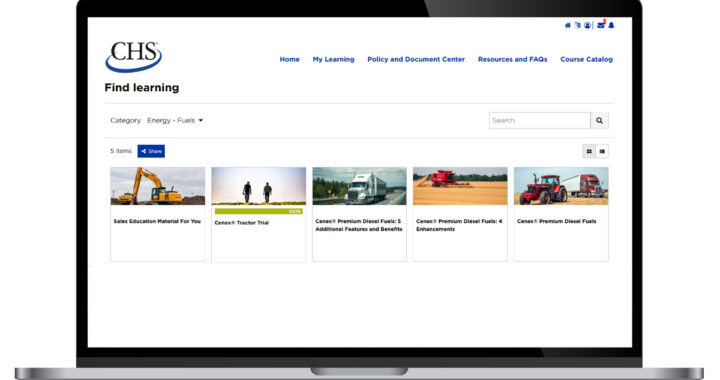Click the '5 items' count text
Viewport: 720px width, 380px height.
(121, 151)
